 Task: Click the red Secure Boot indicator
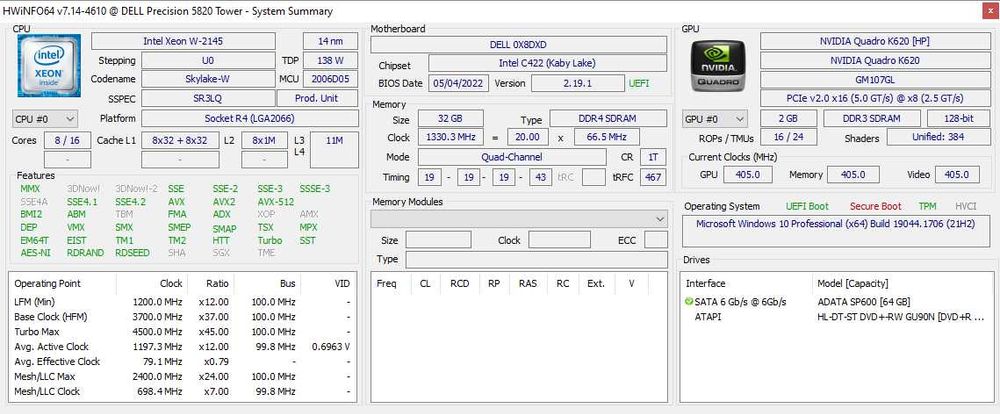pyautogui.click(x=876, y=206)
